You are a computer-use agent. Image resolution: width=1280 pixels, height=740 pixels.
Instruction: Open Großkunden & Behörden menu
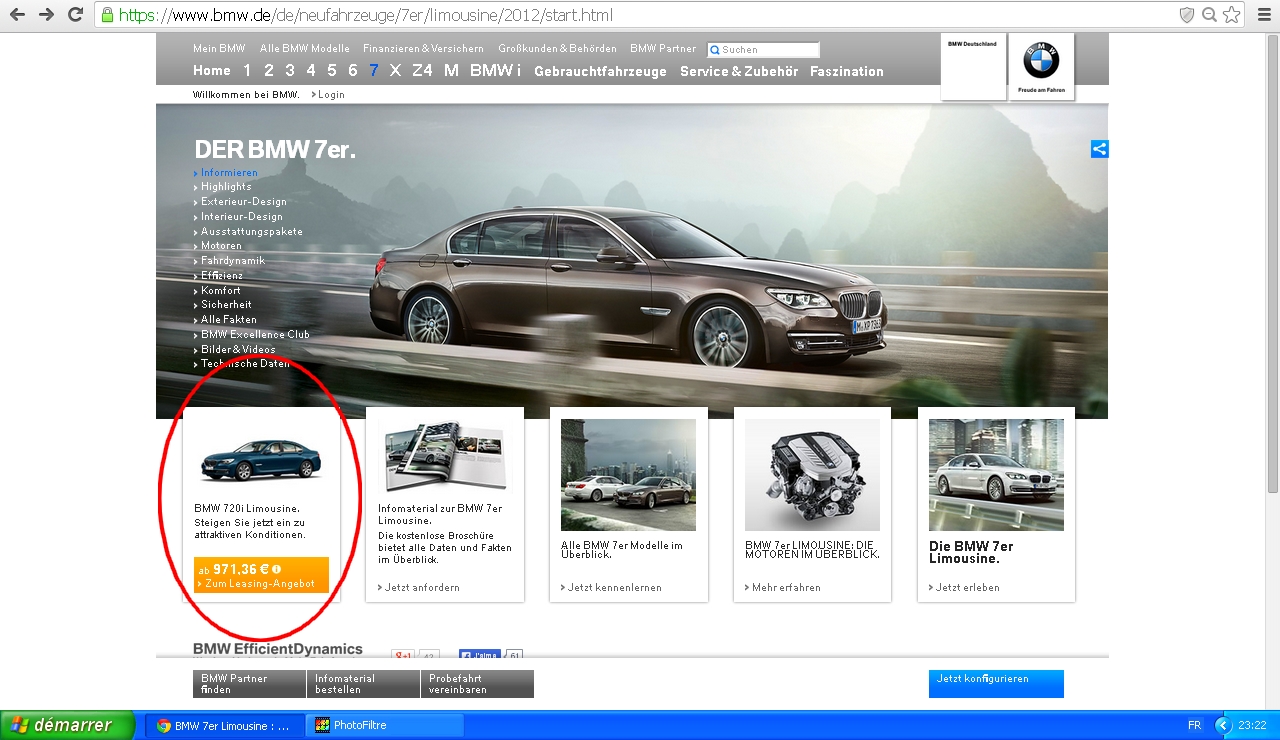pos(557,48)
